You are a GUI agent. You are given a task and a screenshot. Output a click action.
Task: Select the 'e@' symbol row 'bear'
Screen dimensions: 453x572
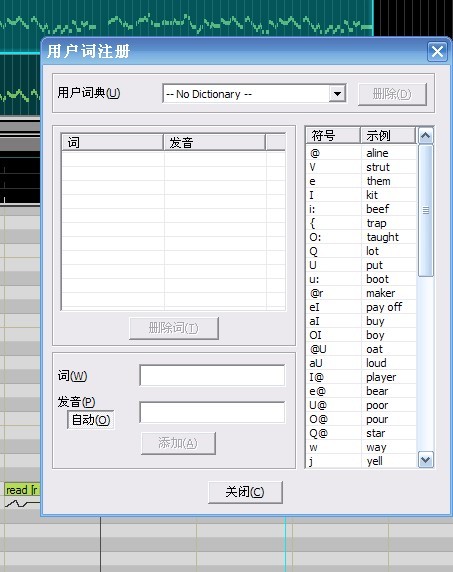tap(361, 391)
